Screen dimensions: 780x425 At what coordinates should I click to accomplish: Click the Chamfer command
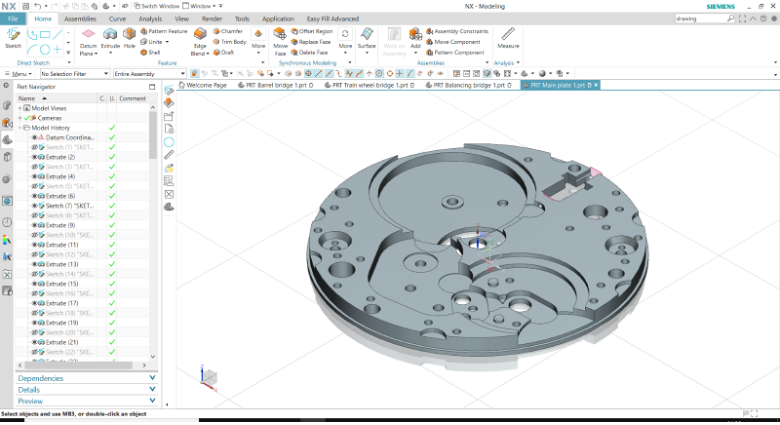click(228, 31)
